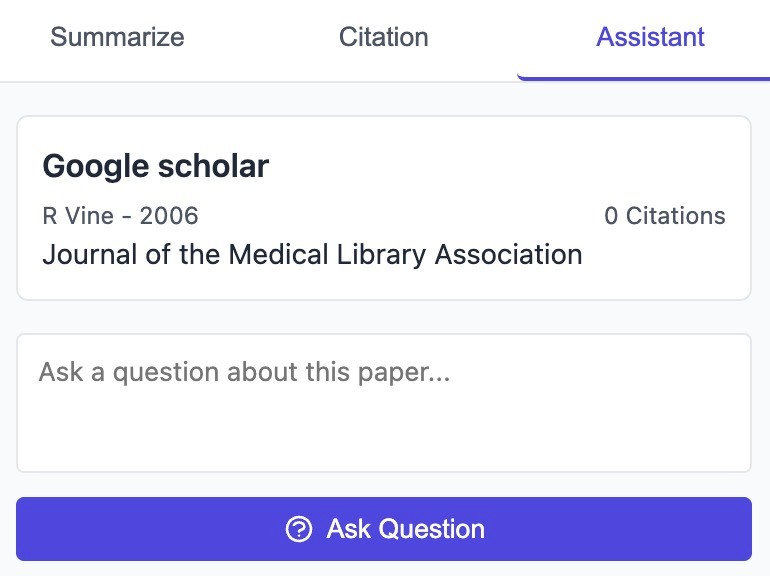Show citation formats via Citation tab

(383, 38)
